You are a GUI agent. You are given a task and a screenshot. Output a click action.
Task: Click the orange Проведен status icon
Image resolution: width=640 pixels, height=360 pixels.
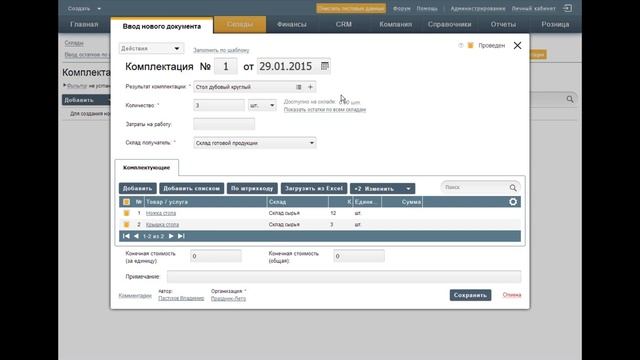point(470,45)
